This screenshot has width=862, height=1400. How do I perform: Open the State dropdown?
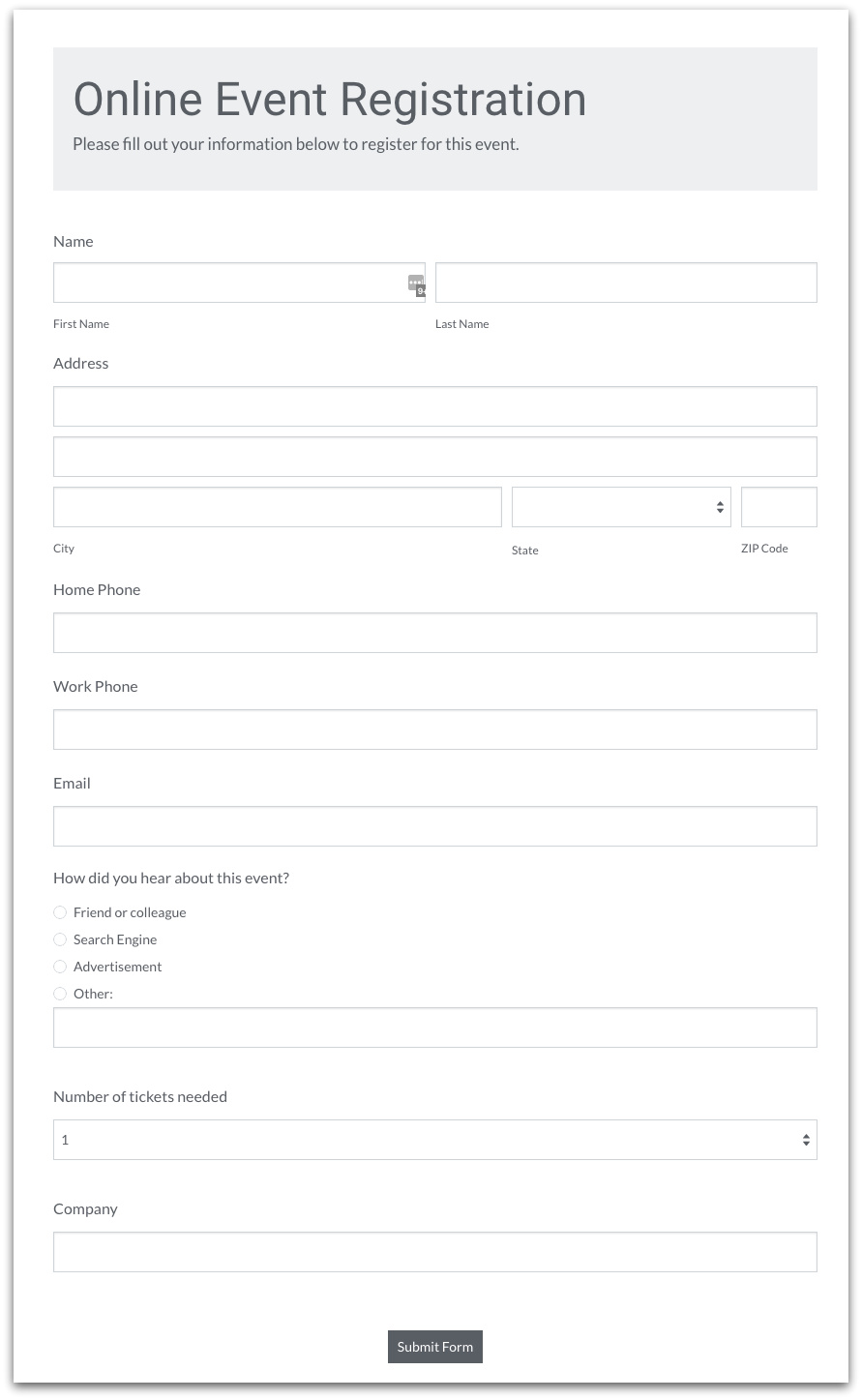pyautogui.click(x=621, y=507)
